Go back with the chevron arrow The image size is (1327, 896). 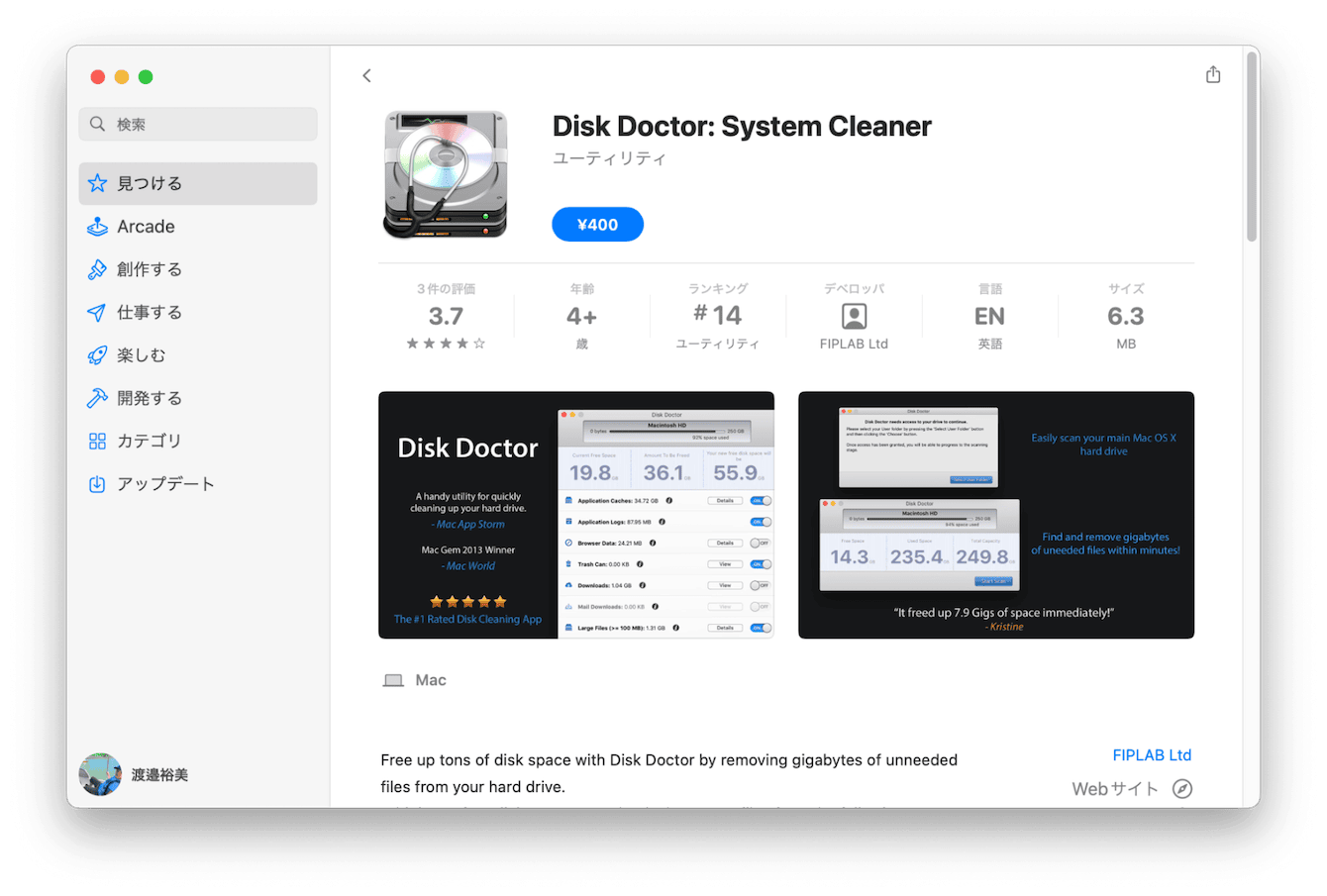pyautogui.click(x=366, y=75)
